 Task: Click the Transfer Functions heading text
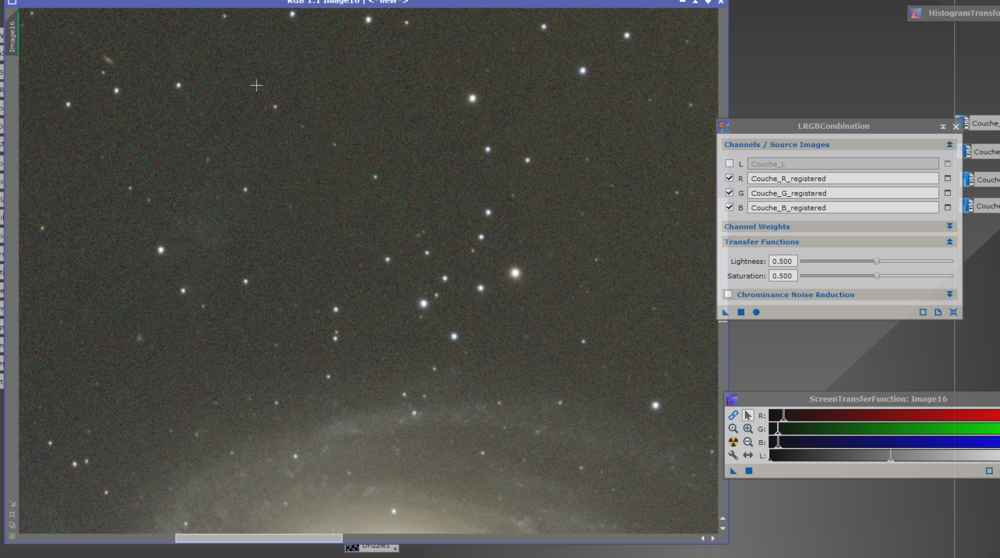click(761, 242)
